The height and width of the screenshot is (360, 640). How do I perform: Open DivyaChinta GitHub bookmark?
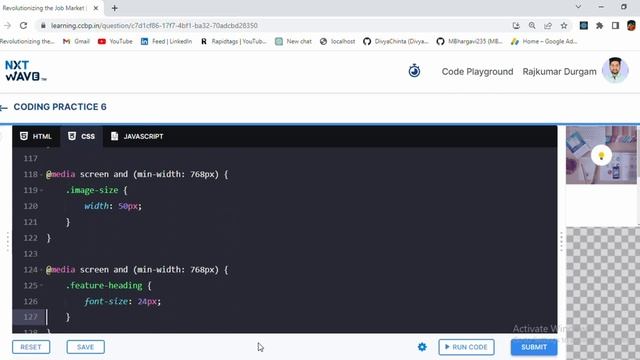pyautogui.click(x=396, y=41)
